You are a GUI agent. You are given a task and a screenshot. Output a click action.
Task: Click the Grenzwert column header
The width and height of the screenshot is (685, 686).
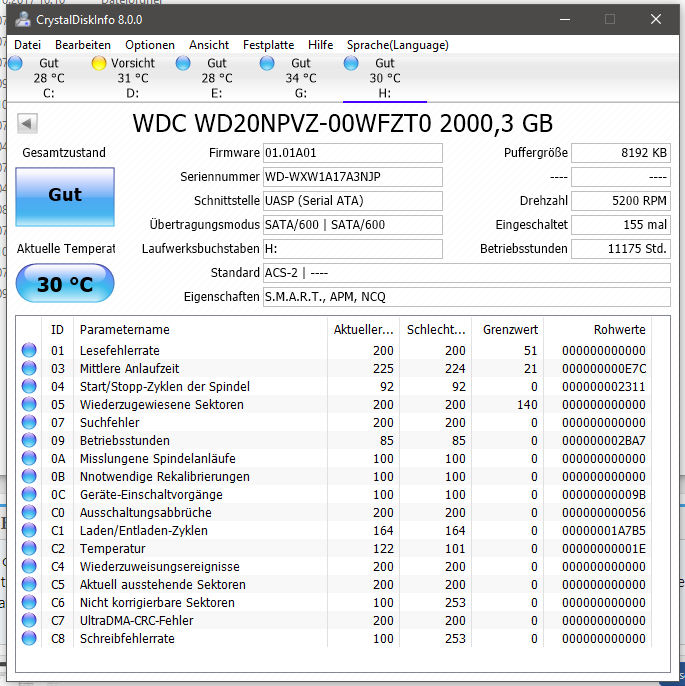tap(507, 329)
